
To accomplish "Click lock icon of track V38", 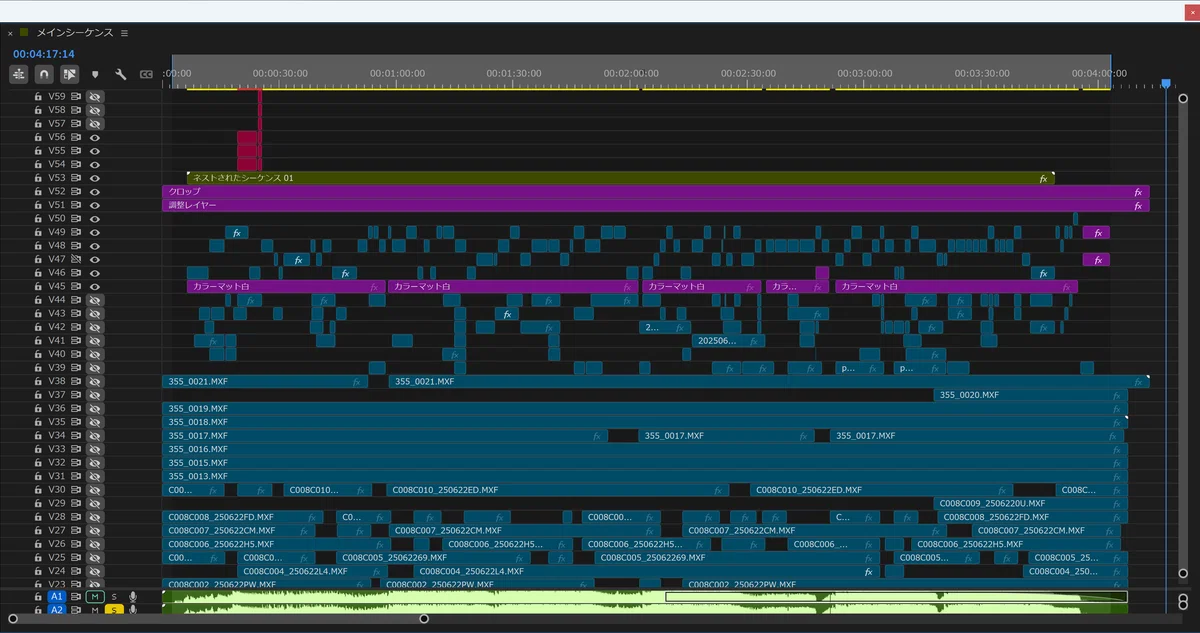I will tap(38, 381).
